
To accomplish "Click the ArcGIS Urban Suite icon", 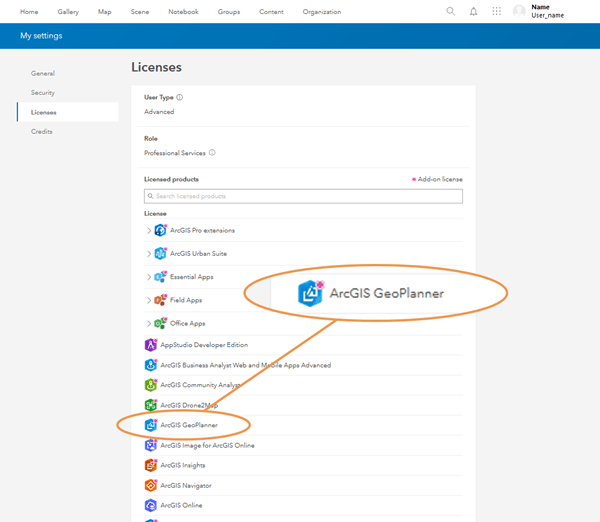I will 160,253.
